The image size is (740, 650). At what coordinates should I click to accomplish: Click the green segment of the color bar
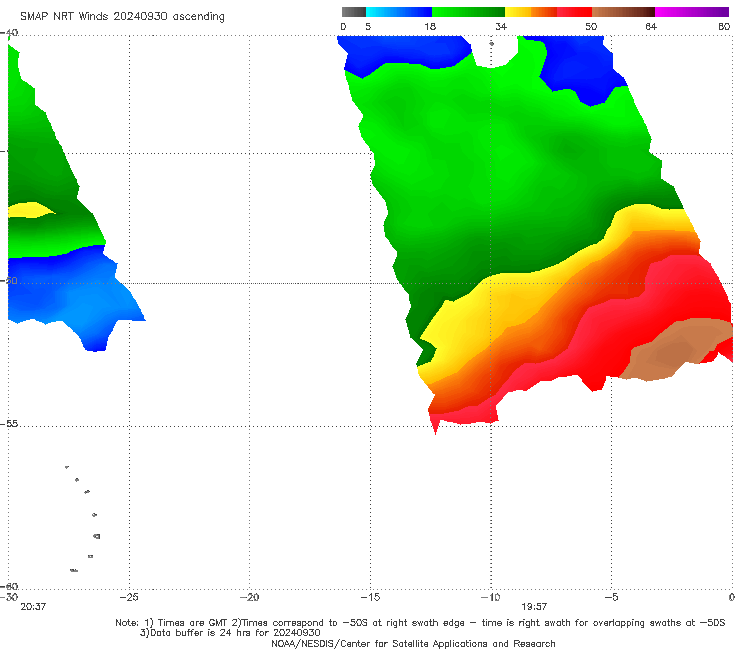point(468,12)
